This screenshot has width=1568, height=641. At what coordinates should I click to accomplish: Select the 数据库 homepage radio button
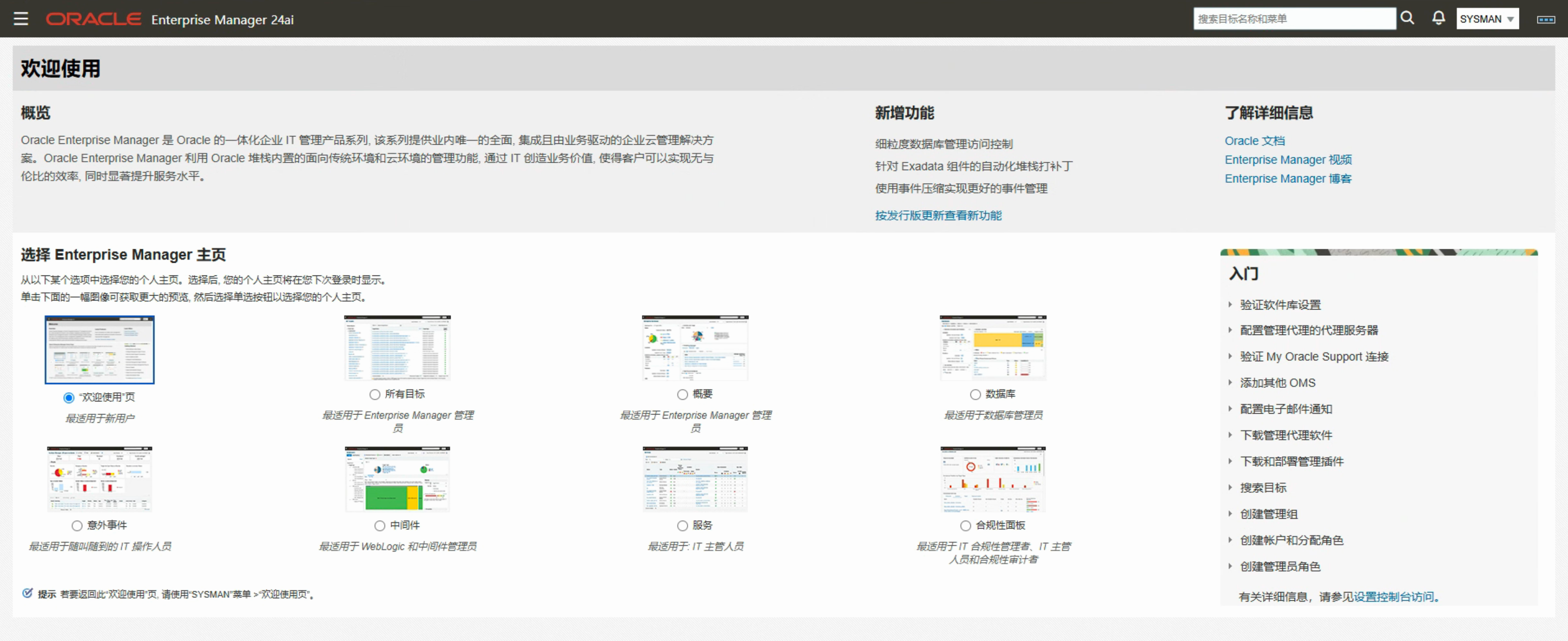pyautogui.click(x=975, y=395)
